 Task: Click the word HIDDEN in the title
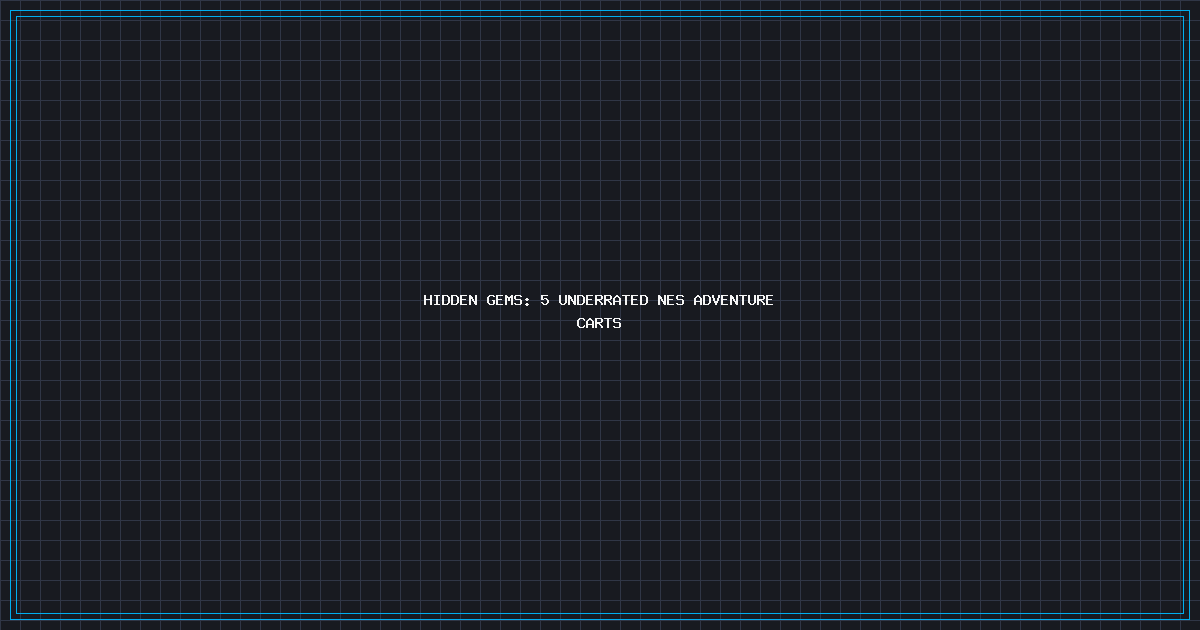[450, 300]
